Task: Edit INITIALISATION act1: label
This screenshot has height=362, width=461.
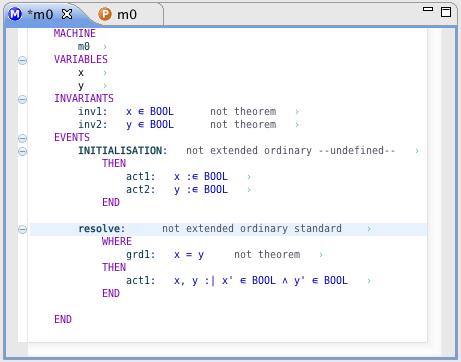Action: pos(141,176)
